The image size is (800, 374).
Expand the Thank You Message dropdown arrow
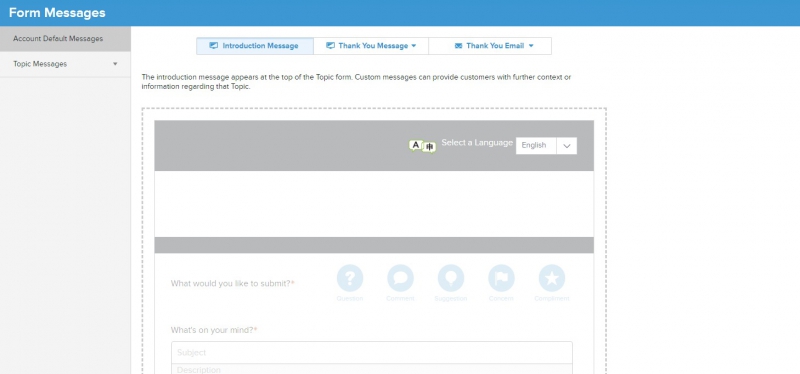(414, 46)
